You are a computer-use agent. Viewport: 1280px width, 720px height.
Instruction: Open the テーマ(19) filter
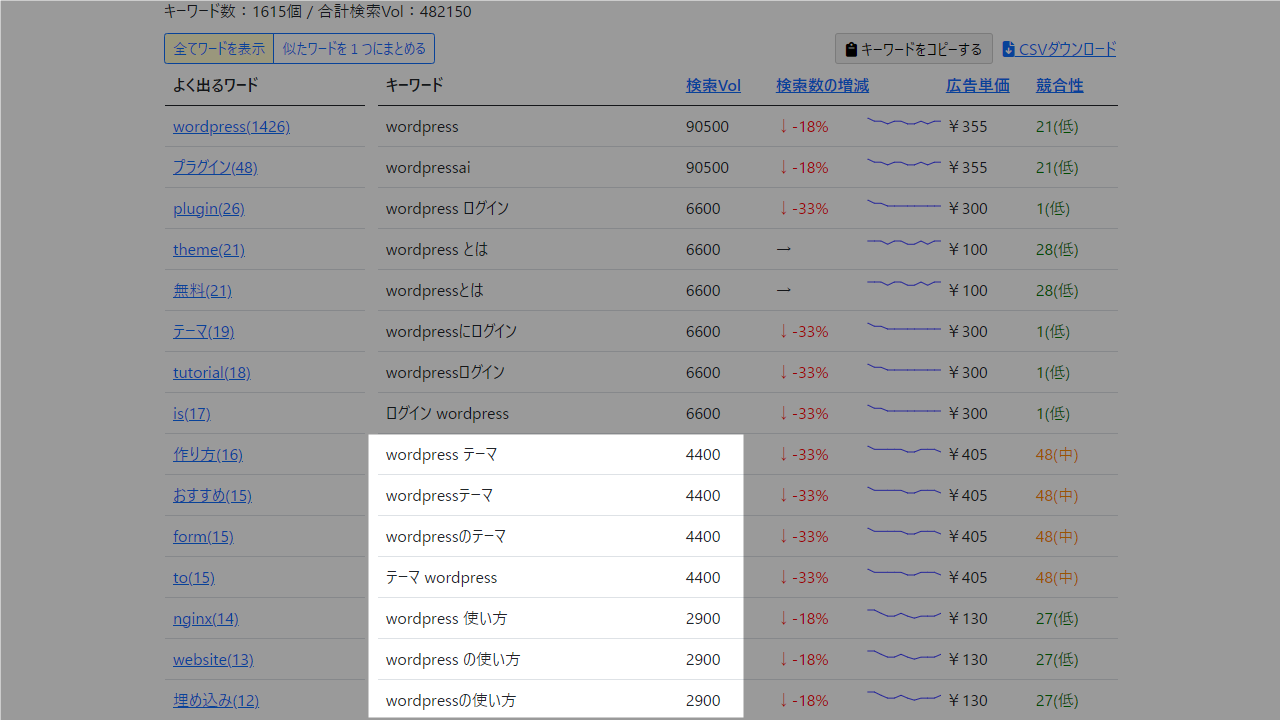coord(203,331)
